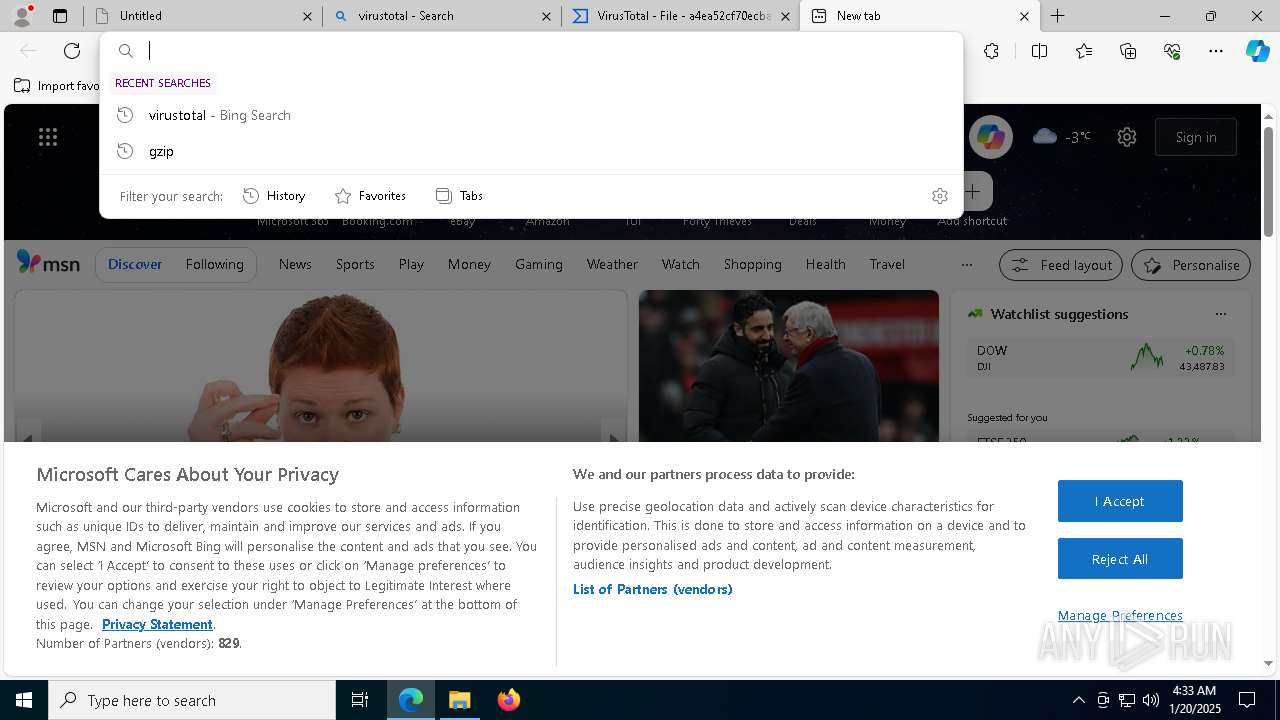Open Settings and more ellipsis
The image size is (1280, 720).
pos(1216,51)
